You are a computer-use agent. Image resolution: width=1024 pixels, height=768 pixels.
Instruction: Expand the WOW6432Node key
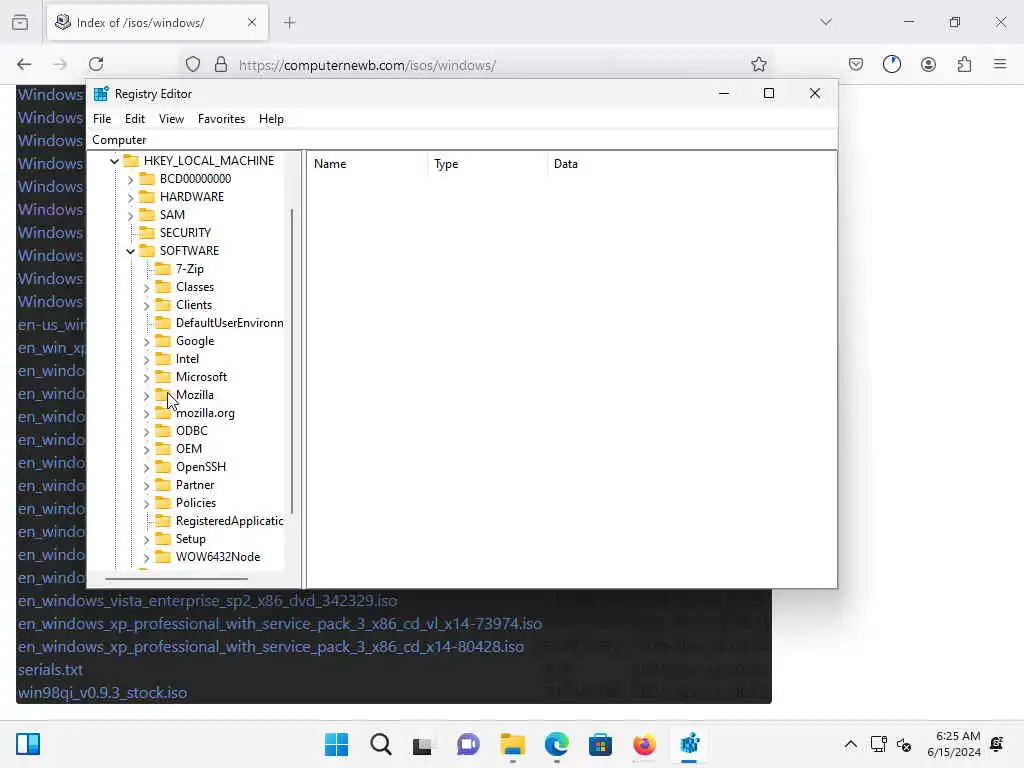pos(146,557)
